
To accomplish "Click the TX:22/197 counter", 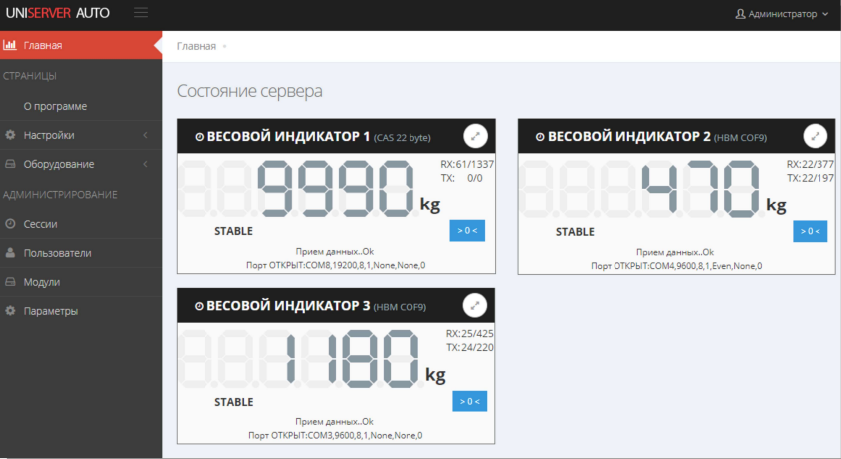I will click(x=810, y=178).
